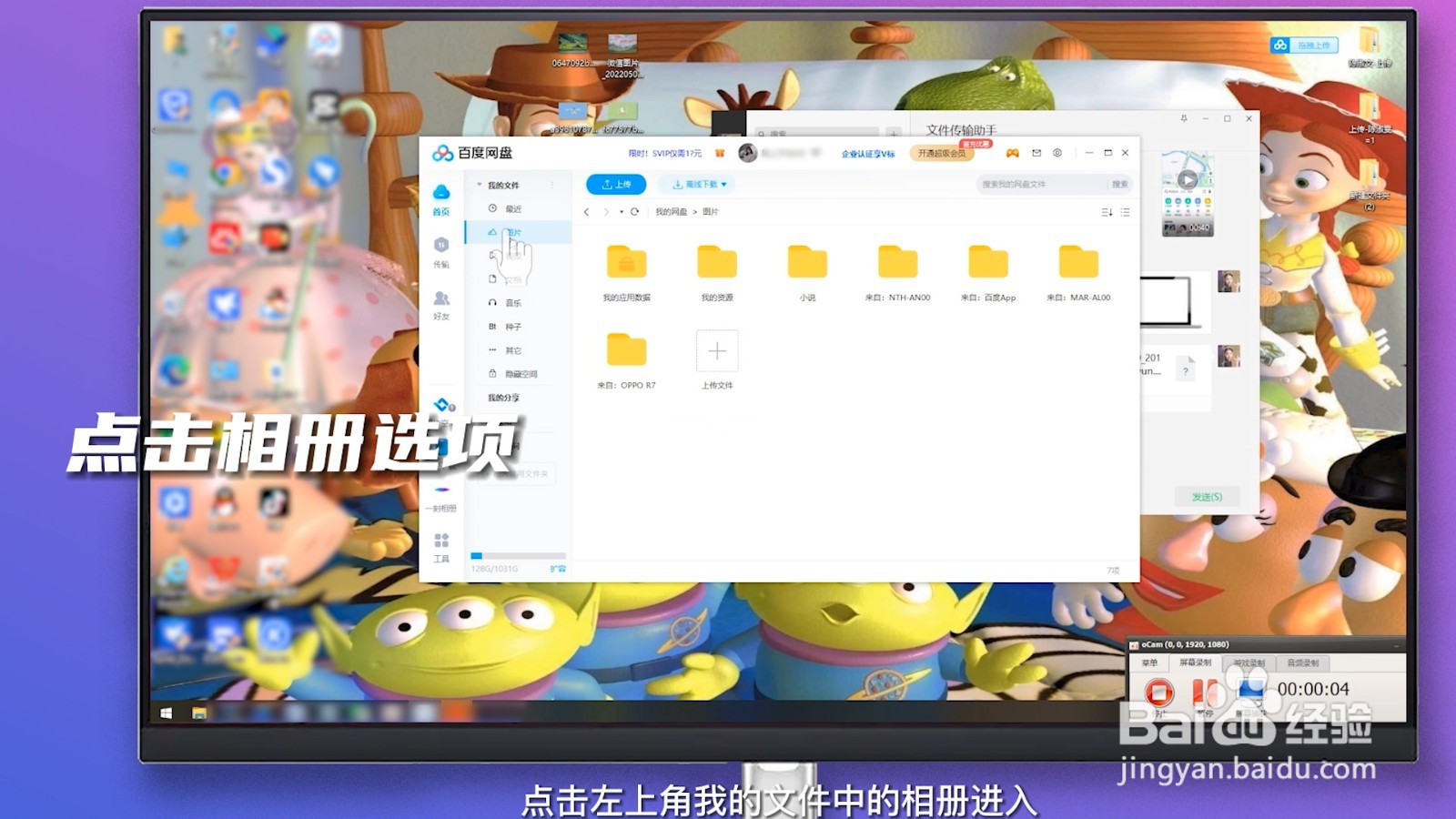Open the unknown file attachment in chat

pyautogui.click(x=1186, y=369)
